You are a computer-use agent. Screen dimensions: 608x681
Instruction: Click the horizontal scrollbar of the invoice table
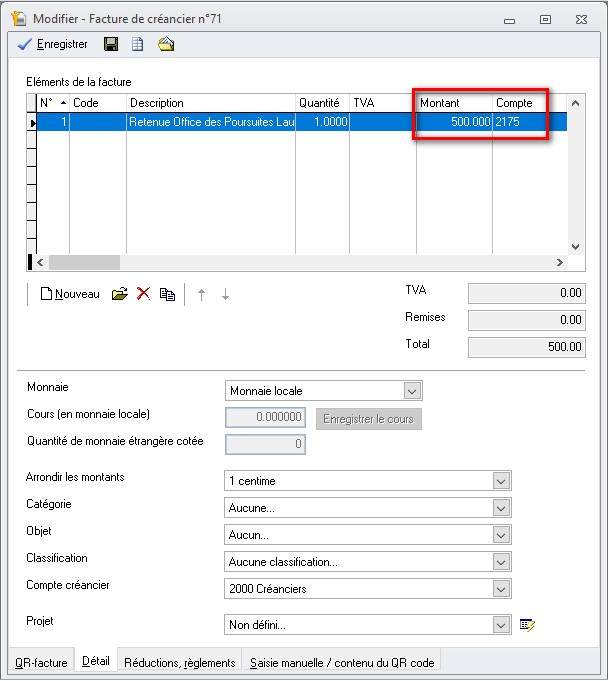click(x=300, y=262)
